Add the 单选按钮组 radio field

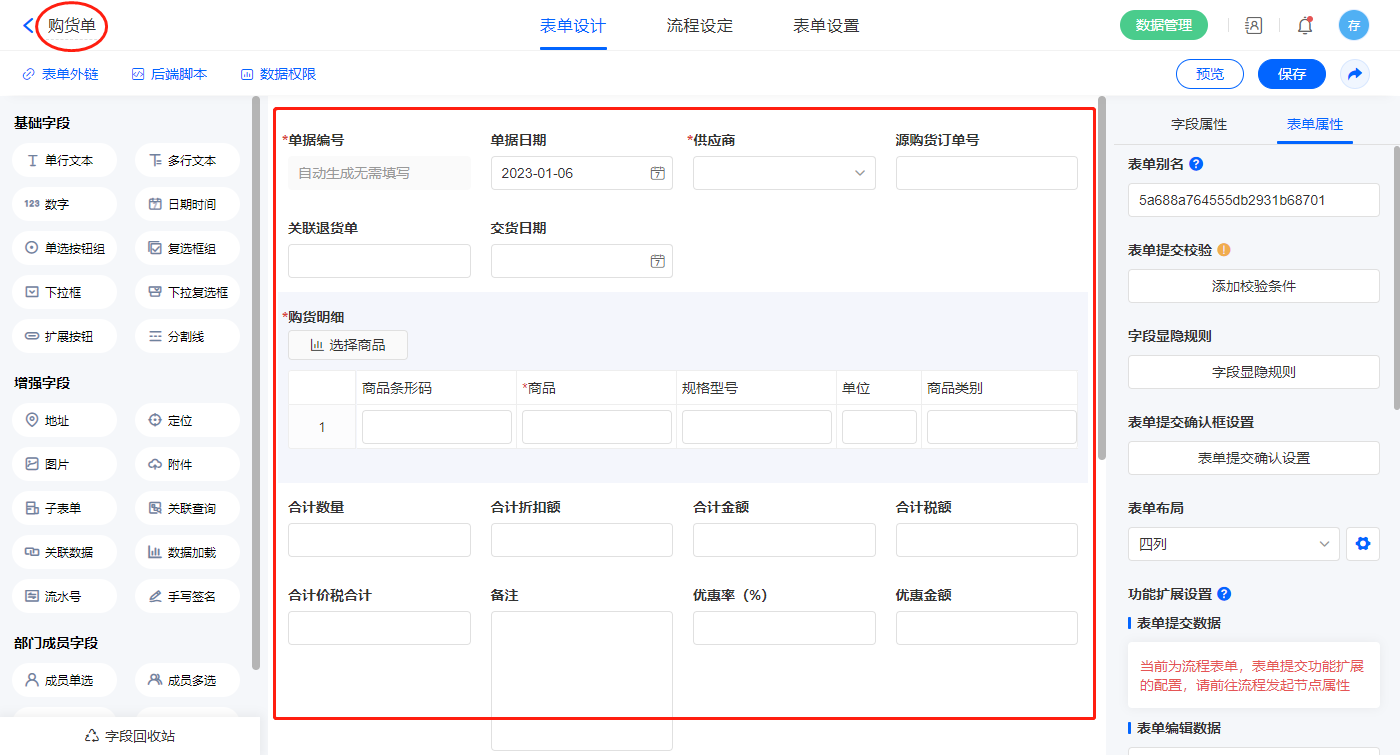(x=65, y=248)
